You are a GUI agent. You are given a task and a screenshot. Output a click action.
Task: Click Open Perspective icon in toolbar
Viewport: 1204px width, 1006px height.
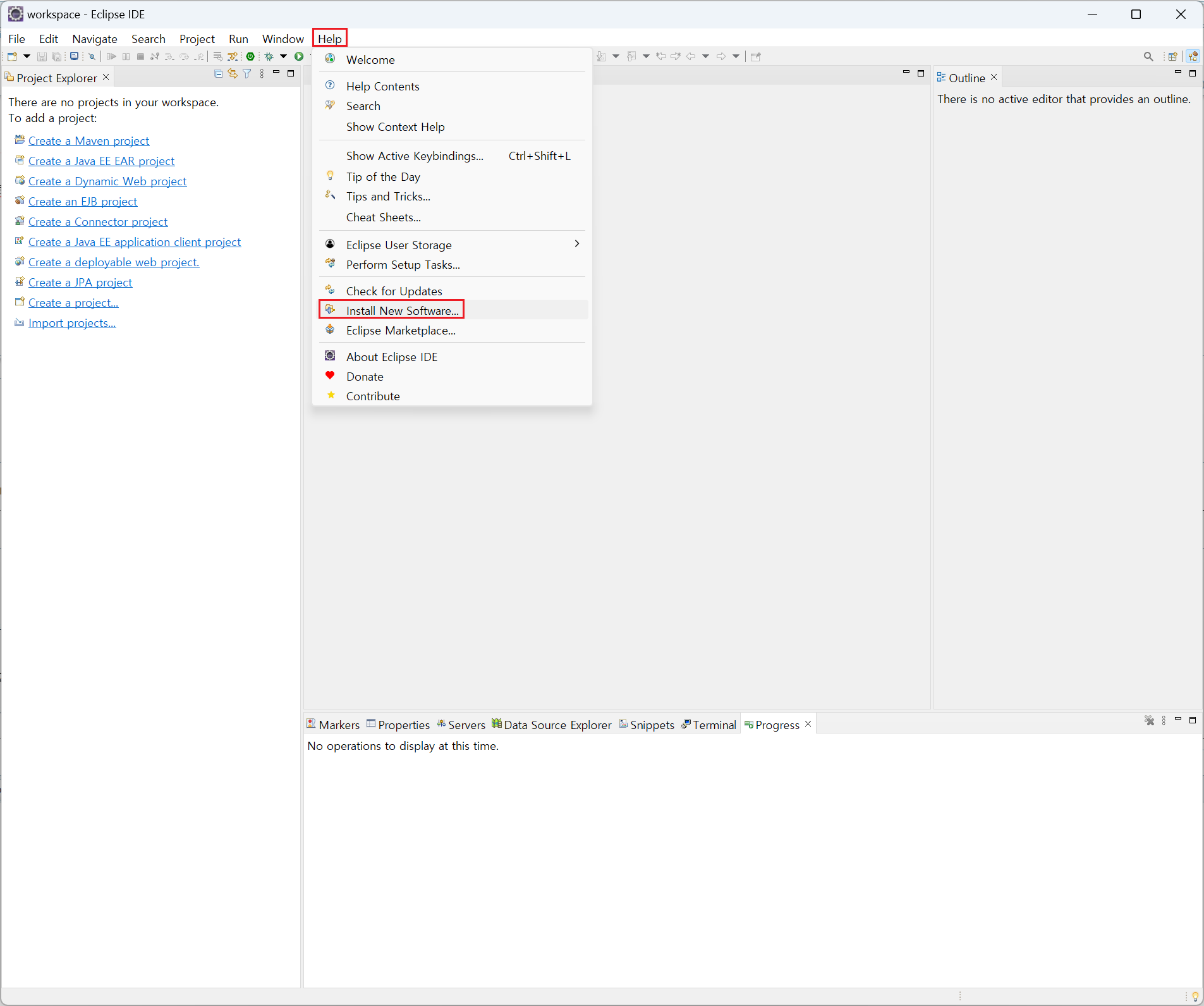pyautogui.click(x=1172, y=57)
